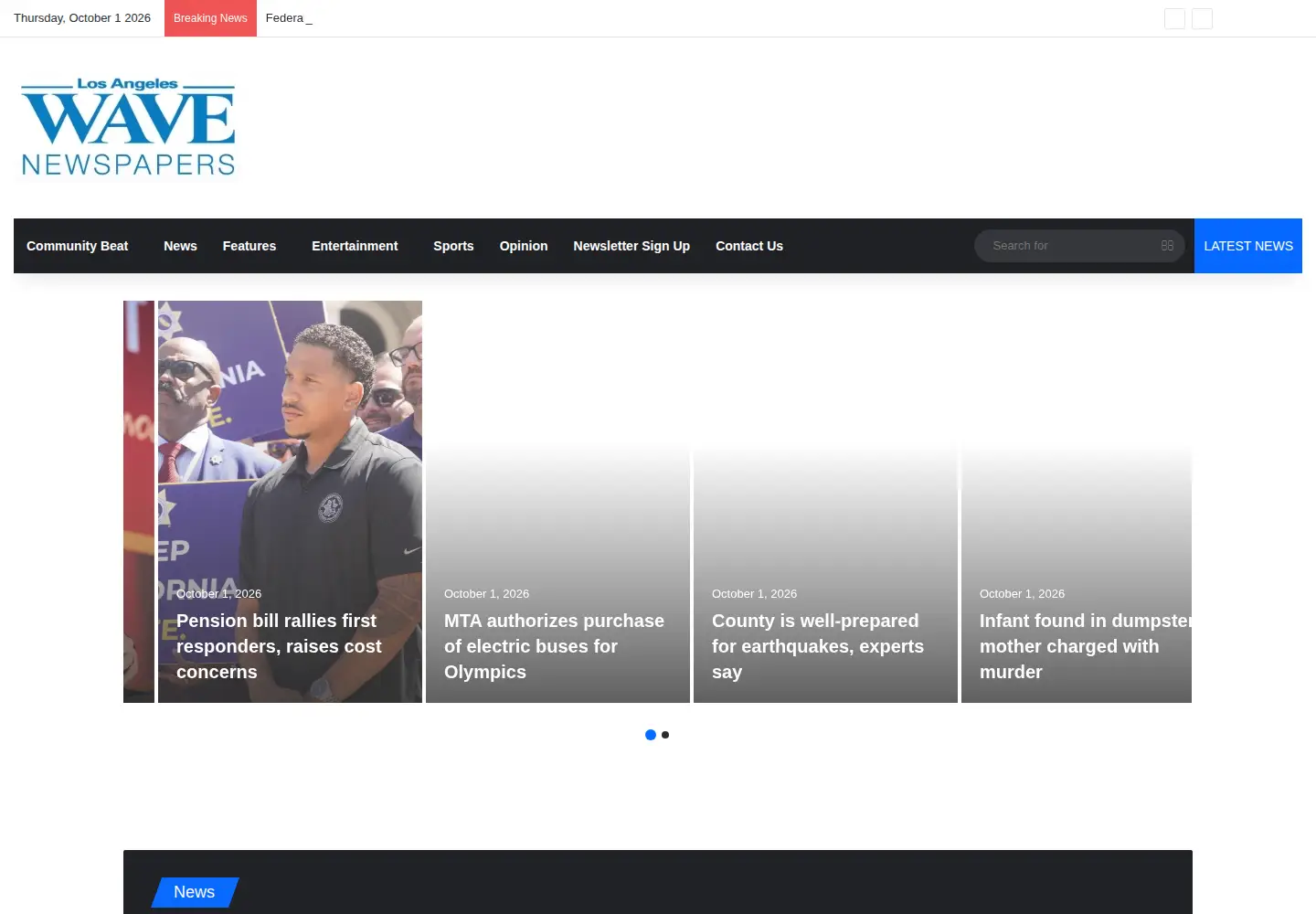Click the LATEST NEWS button
The image size is (1316, 914).
[1248, 246]
